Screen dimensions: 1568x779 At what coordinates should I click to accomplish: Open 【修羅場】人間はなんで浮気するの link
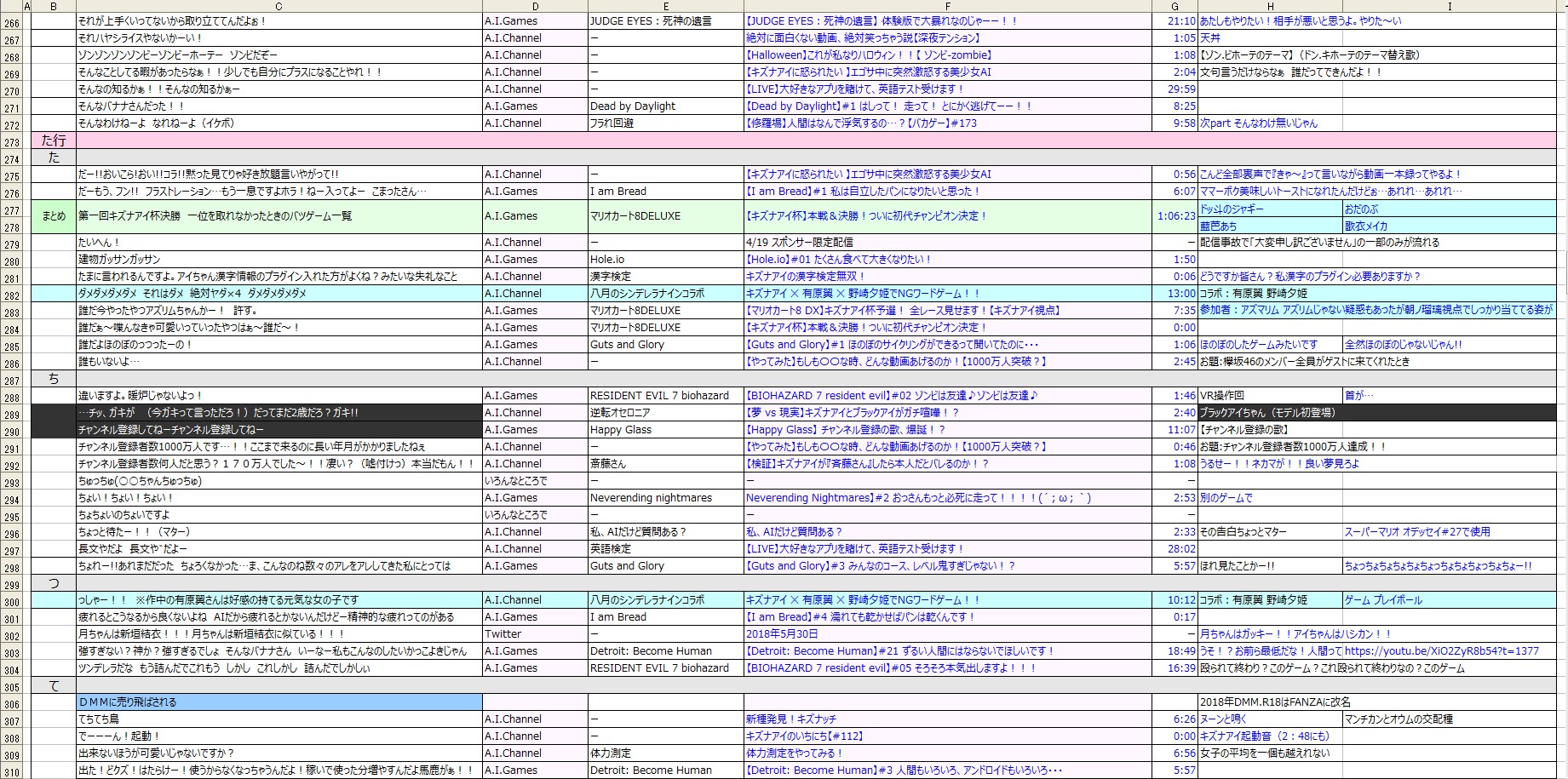(x=861, y=123)
